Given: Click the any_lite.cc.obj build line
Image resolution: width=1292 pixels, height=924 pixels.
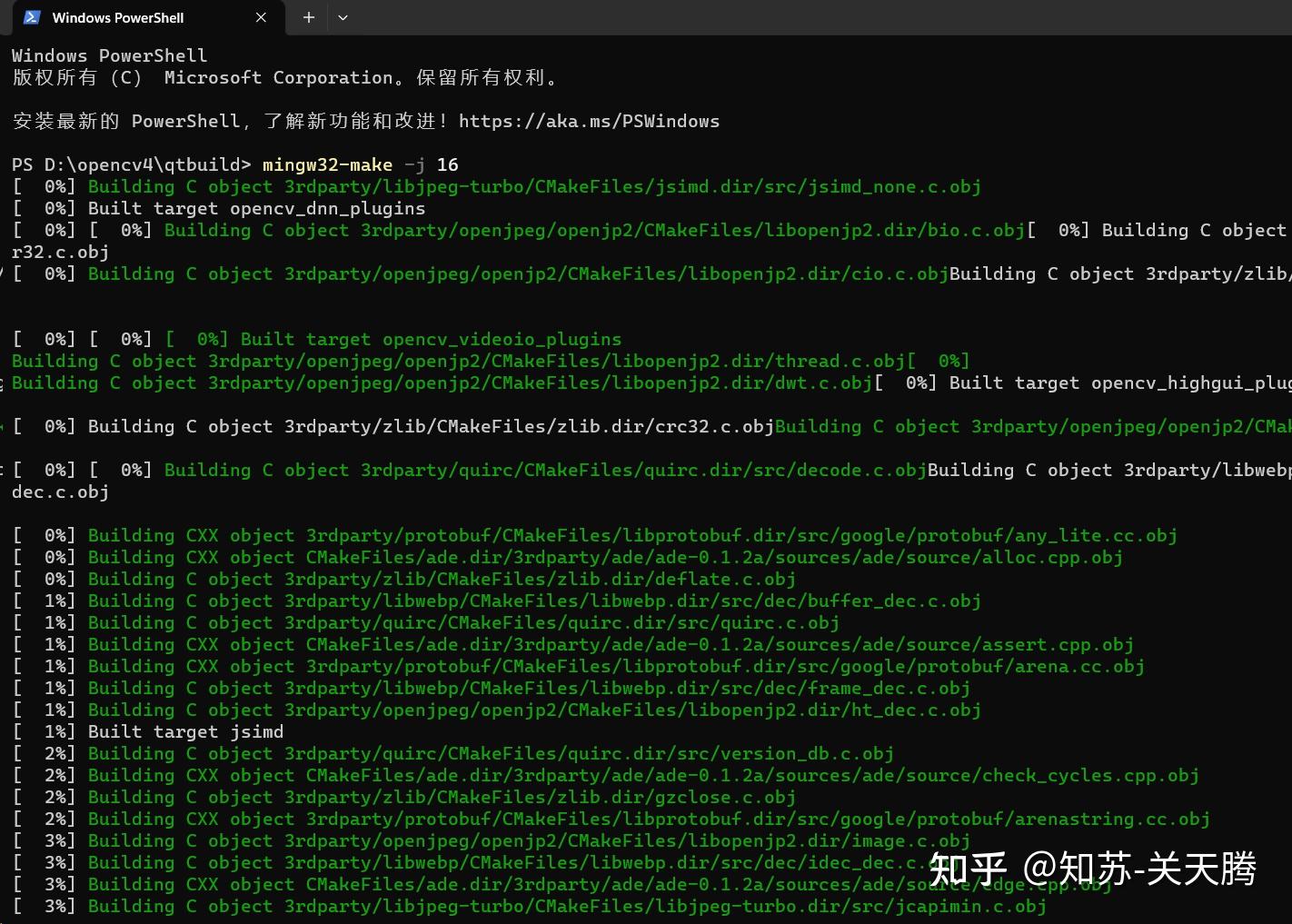Looking at the screenshot, I should pos(594,535).
